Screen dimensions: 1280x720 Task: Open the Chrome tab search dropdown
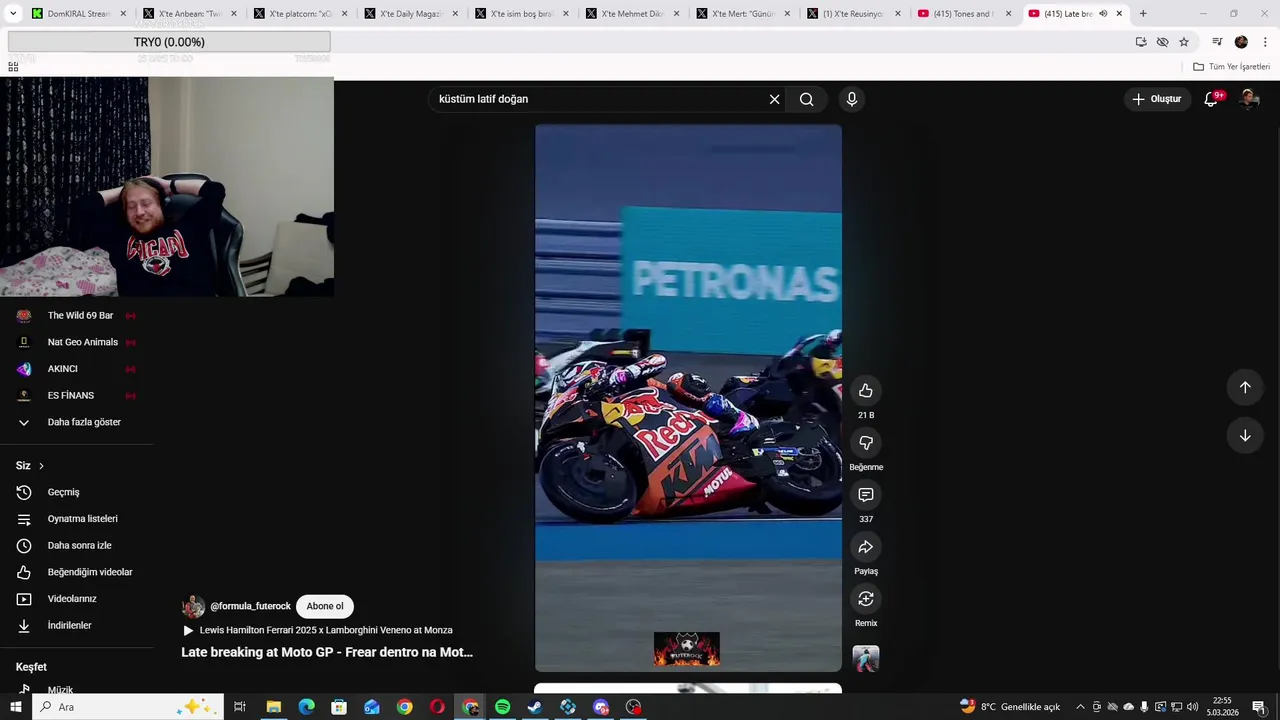13,14
